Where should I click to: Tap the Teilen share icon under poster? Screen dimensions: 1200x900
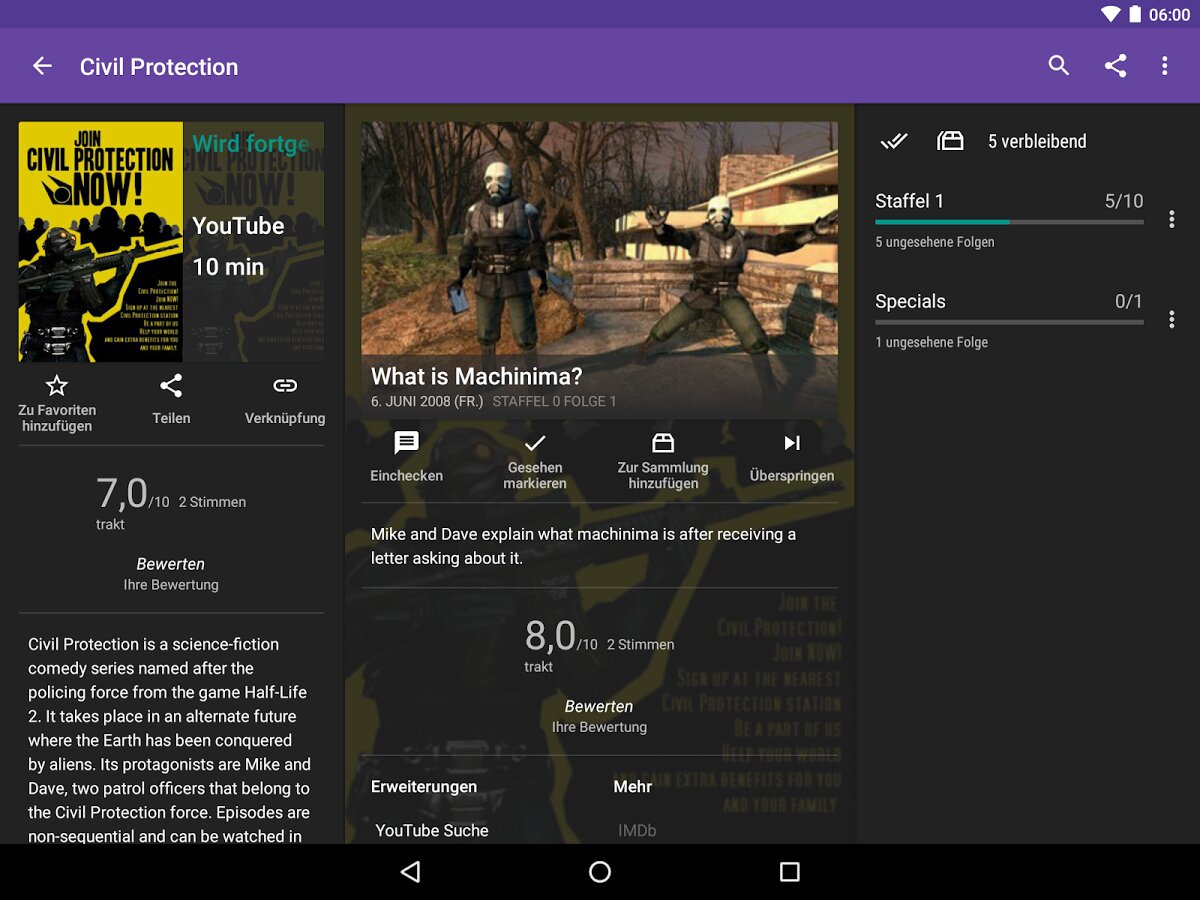(171, 385)
